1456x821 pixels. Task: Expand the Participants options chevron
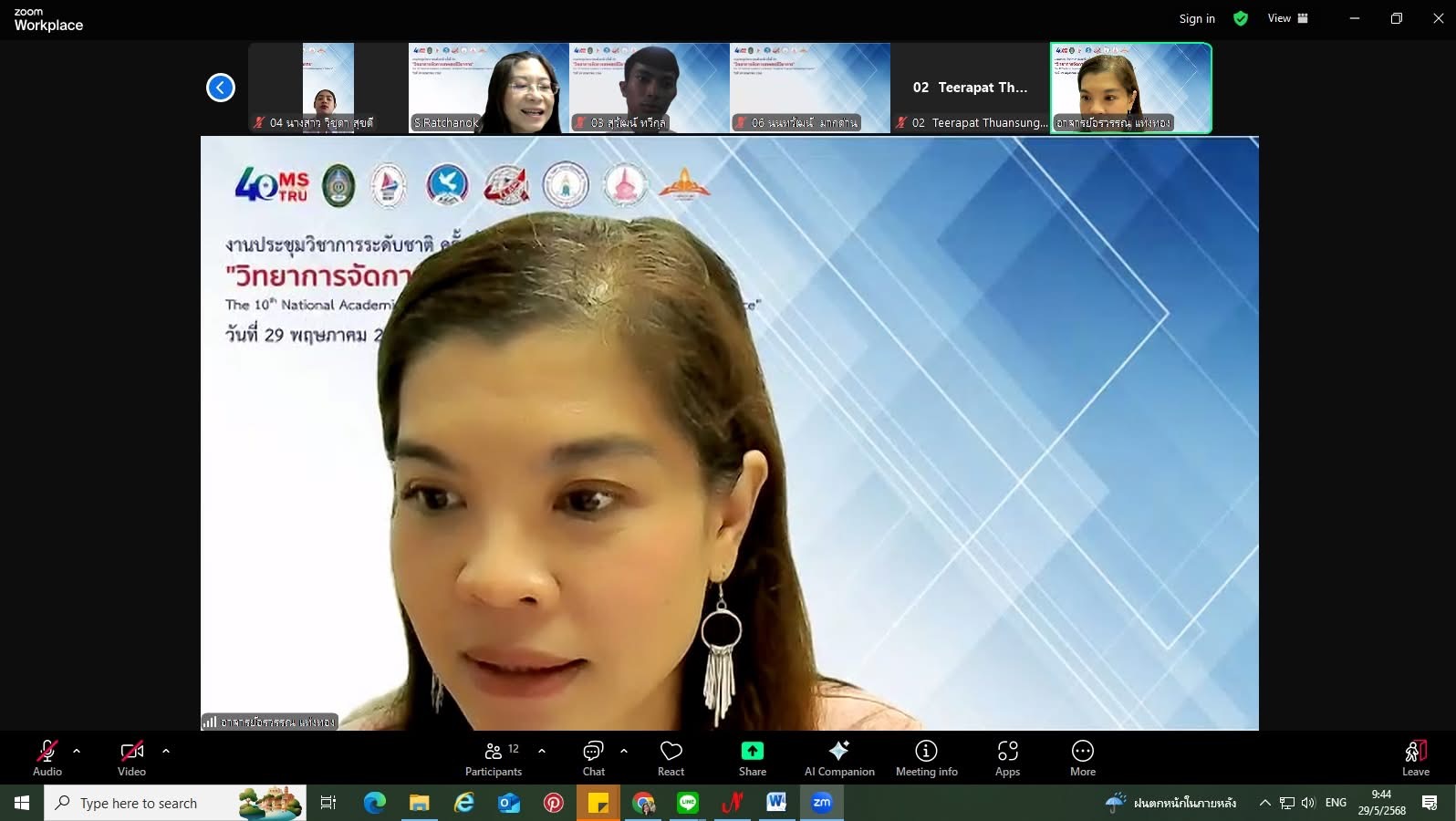click(x=542, y=751)
